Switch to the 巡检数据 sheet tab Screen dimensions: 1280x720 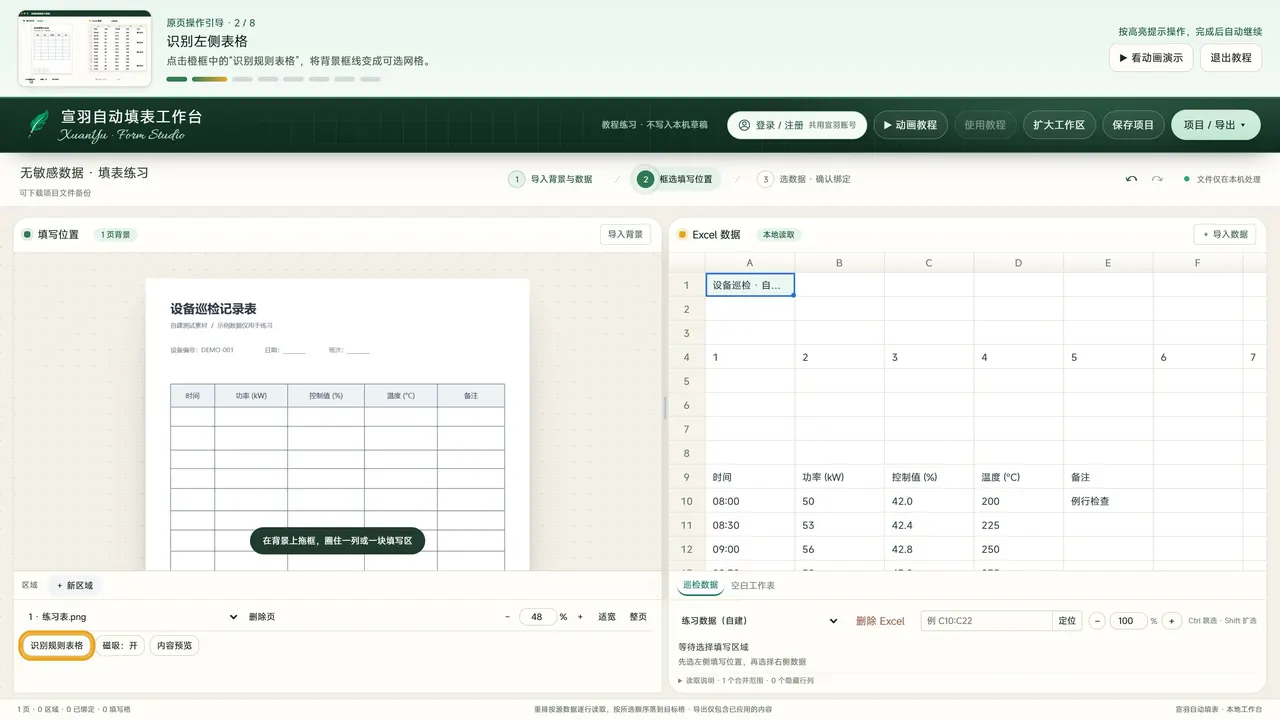coord(700,585)
